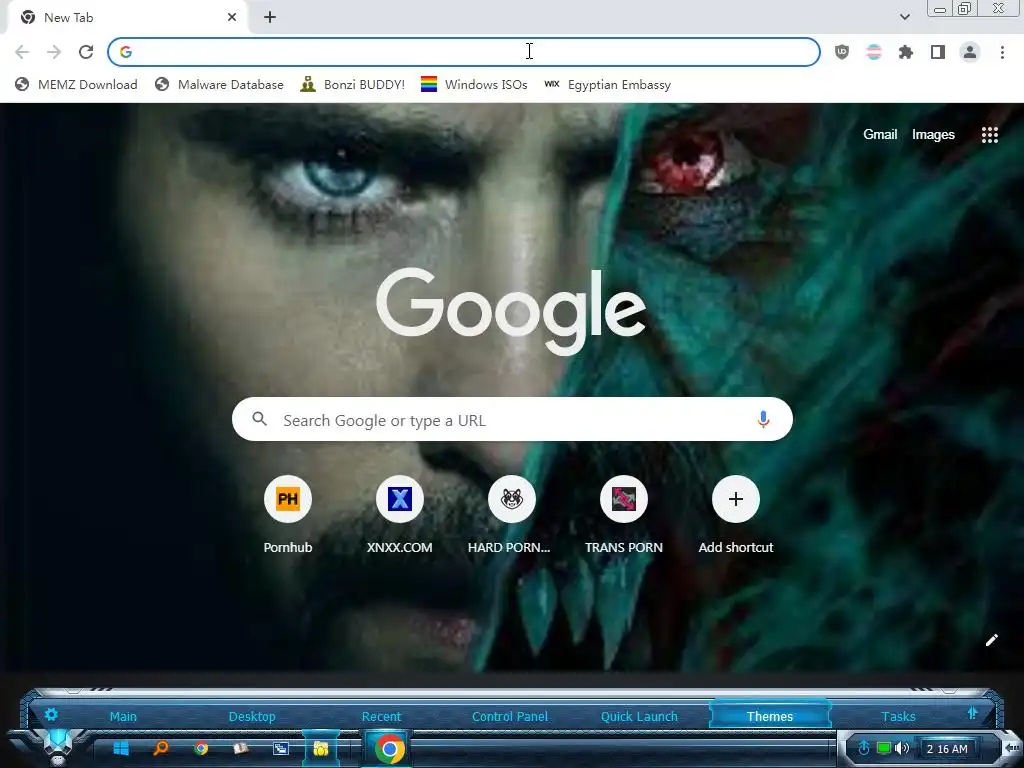This screenshot has width=1024, height=768.
Task: Switch to the Tasks dock tab
Action: tap(899, 716)
